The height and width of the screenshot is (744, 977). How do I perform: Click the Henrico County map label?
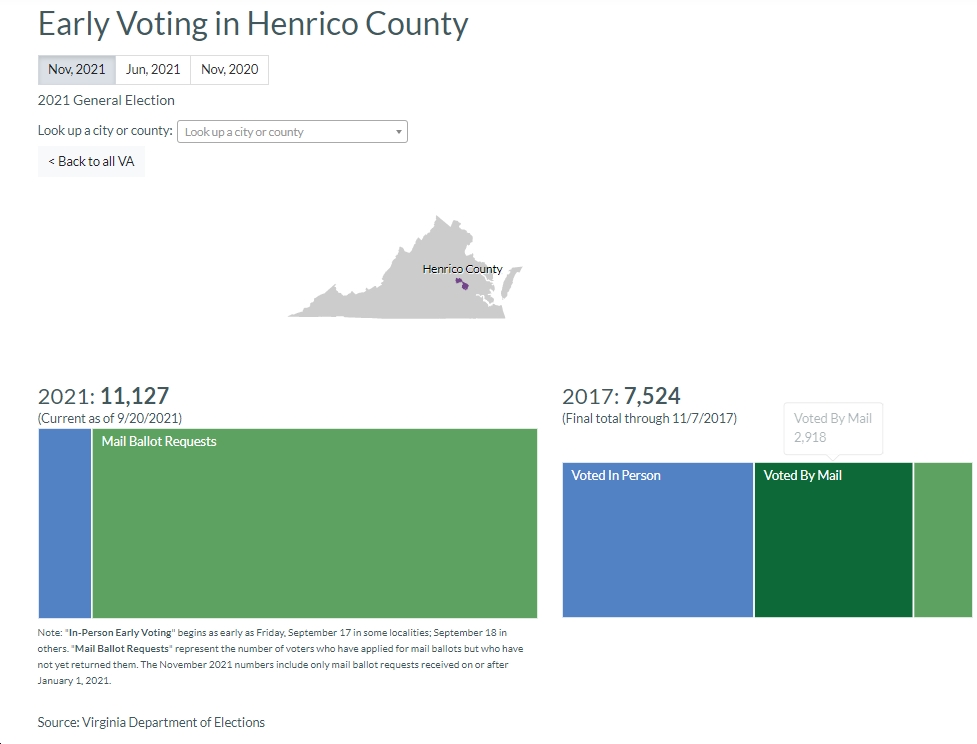462,269
